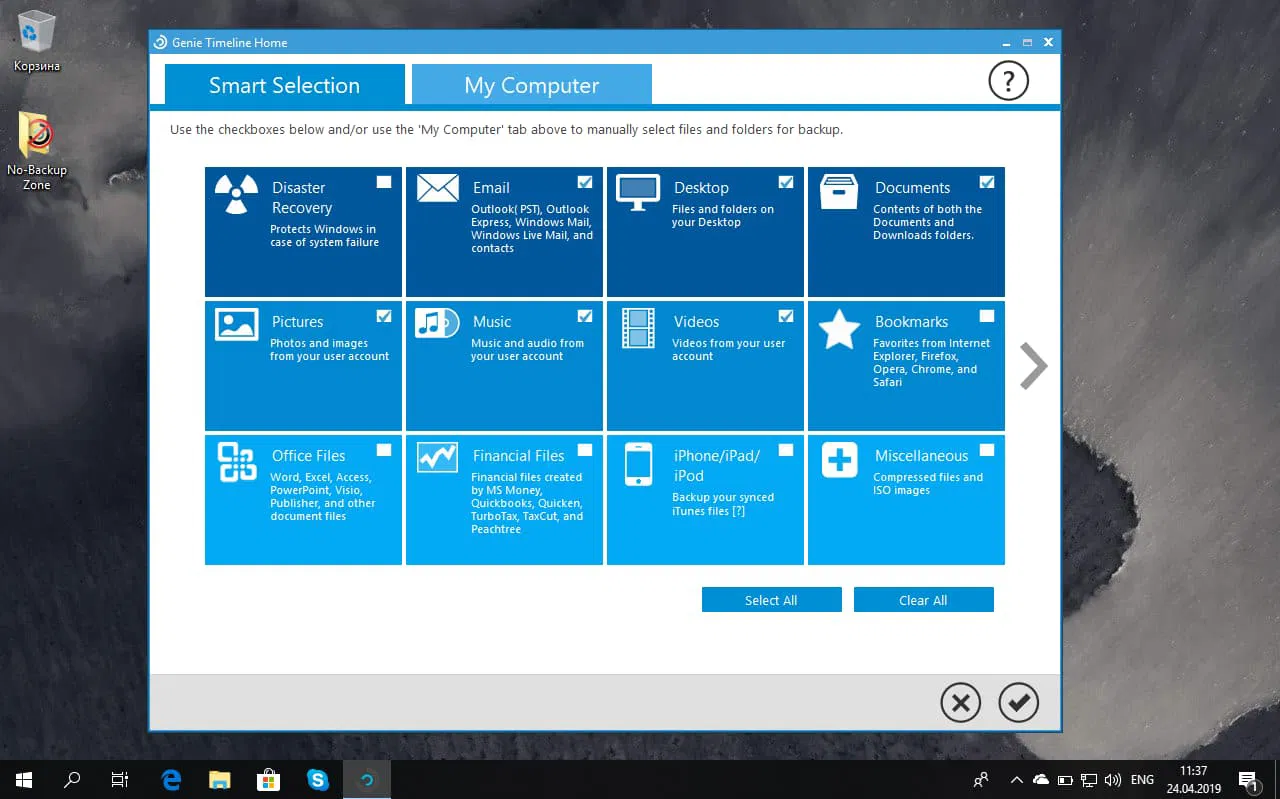Screen dimensions: 1280x799
Task: Click the Email envelope icon
Action: click(x=437, y=188)
